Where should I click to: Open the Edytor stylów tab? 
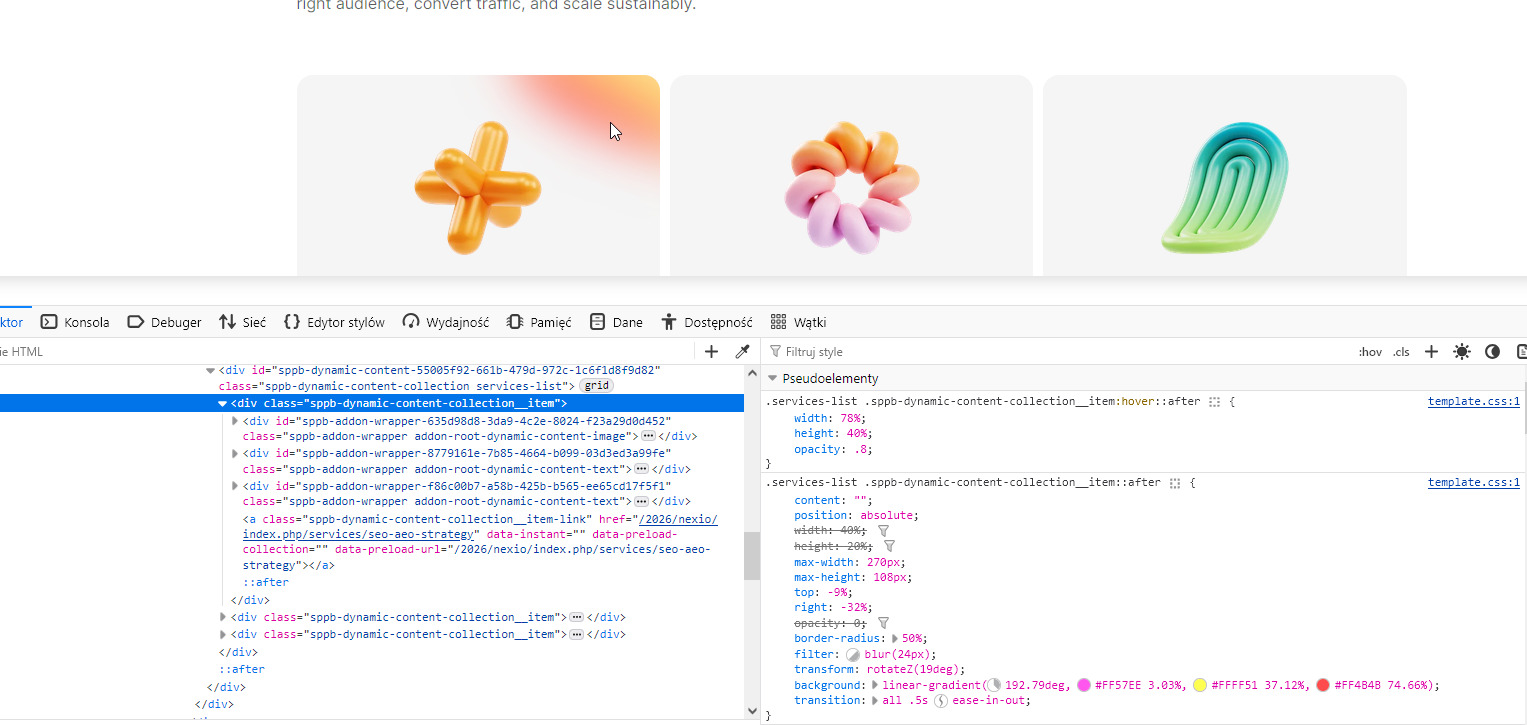click(335, 322)
